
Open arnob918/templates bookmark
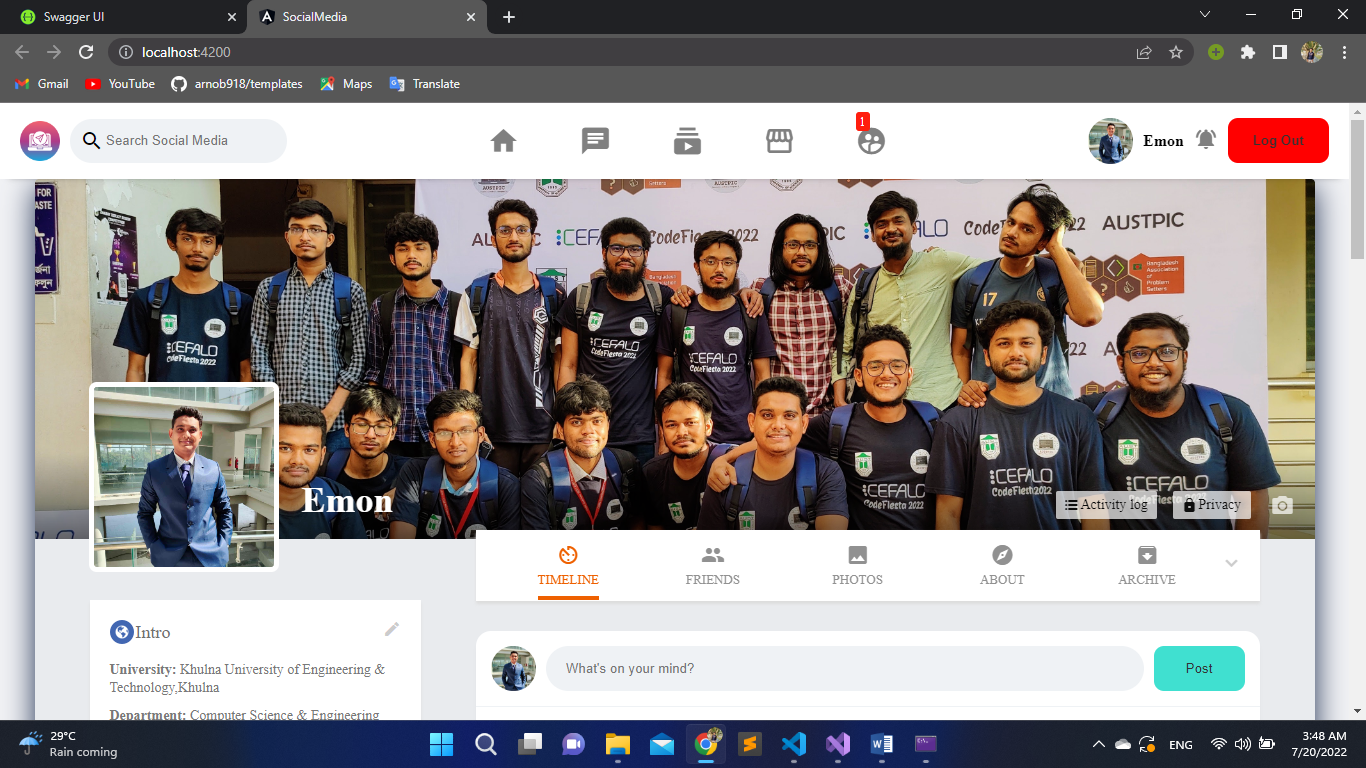click(x=237, y=84)
